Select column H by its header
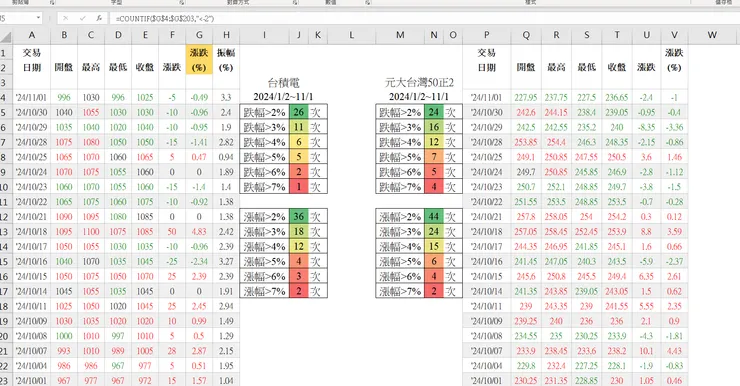This screenshot has width=740, height=386. coord(227,35)
